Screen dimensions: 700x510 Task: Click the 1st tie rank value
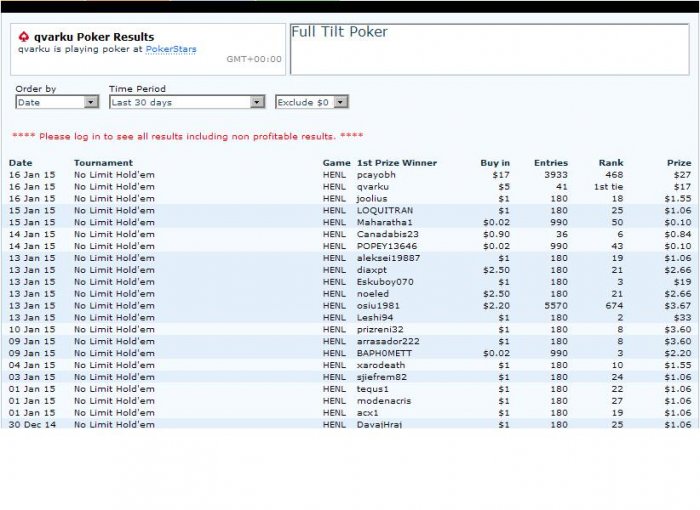click(608, 187)
